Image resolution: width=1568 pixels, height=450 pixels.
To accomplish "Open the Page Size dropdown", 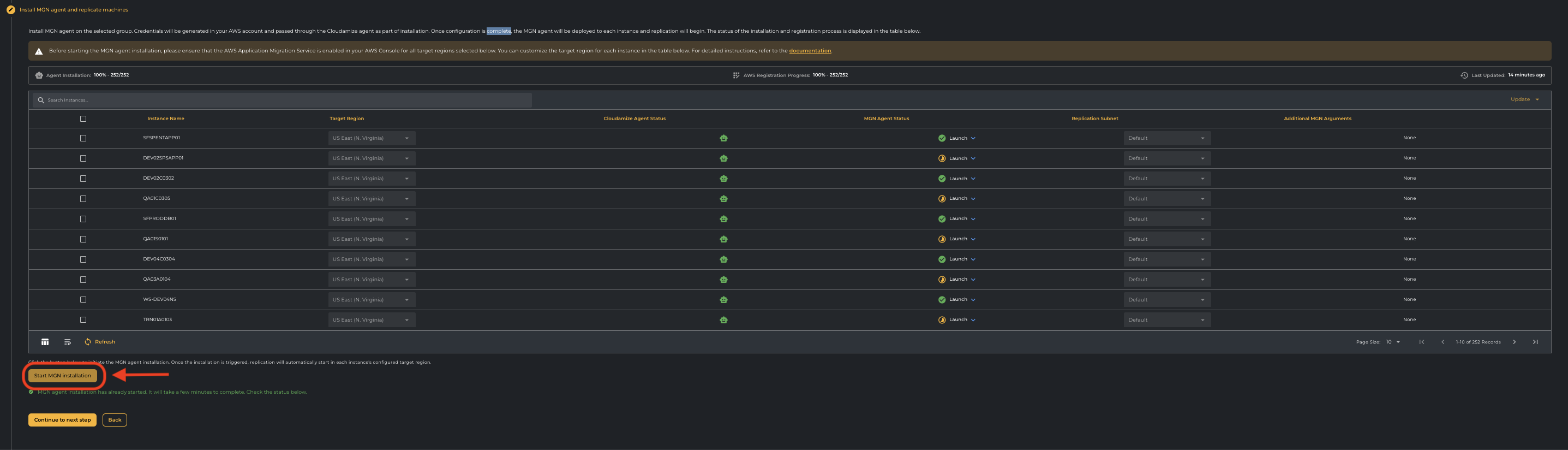I will coord(1393,342).
